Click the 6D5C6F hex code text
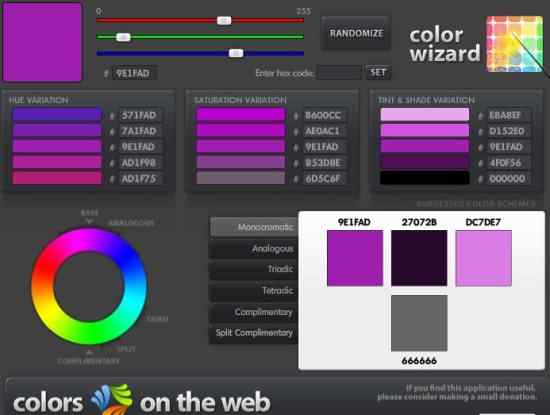 coord(323,179)
